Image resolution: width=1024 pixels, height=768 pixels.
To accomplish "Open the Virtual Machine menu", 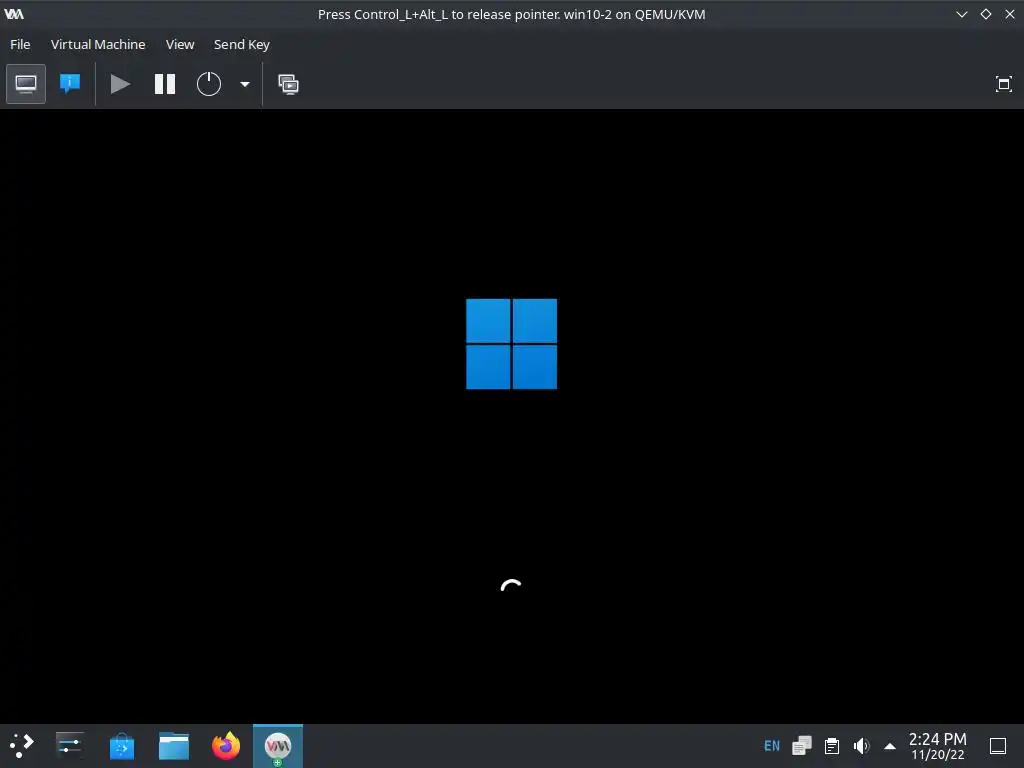I will pyautogui.click(x=98, y=44).
